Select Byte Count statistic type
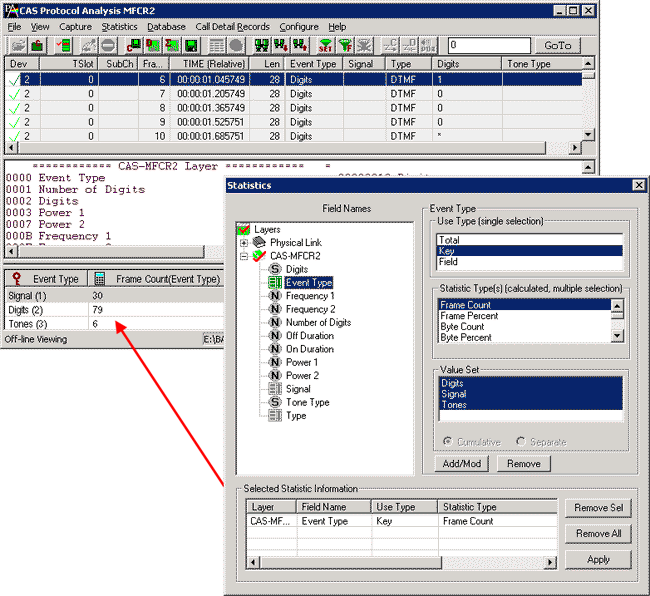 525,327
